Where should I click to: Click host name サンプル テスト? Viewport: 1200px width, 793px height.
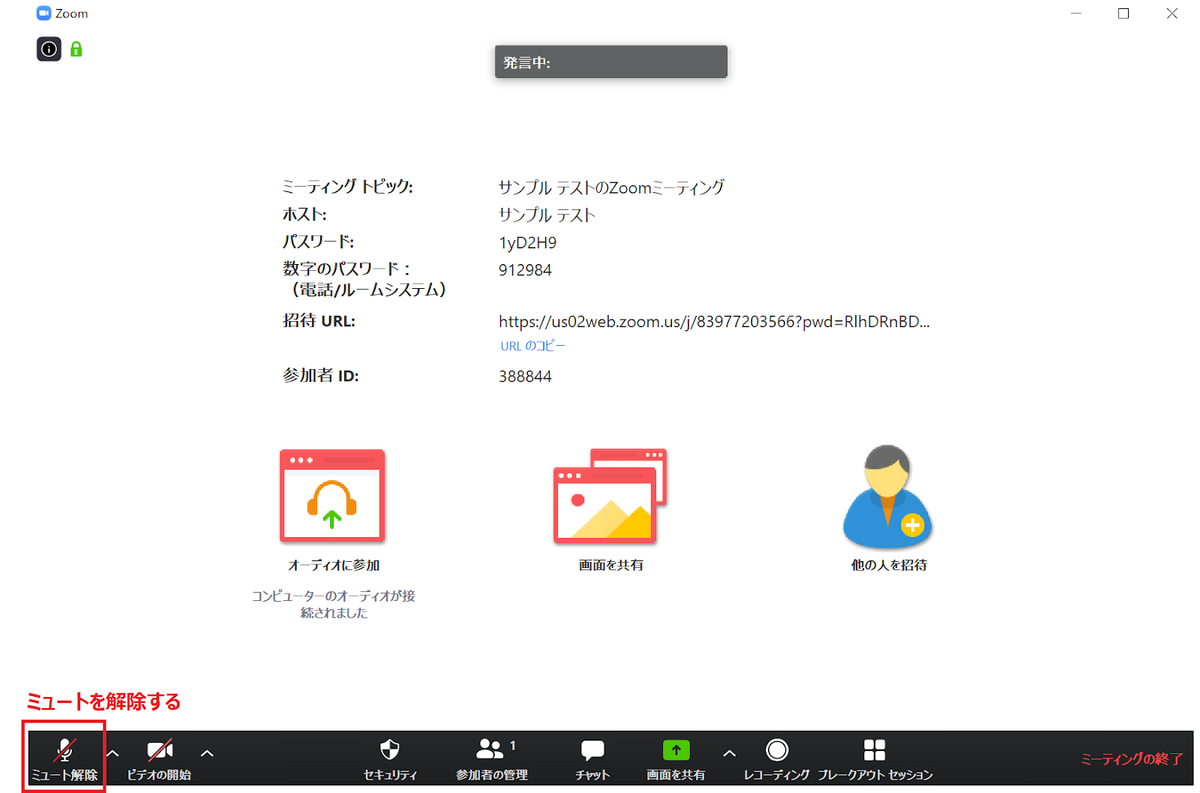click(x=547, y=215)
